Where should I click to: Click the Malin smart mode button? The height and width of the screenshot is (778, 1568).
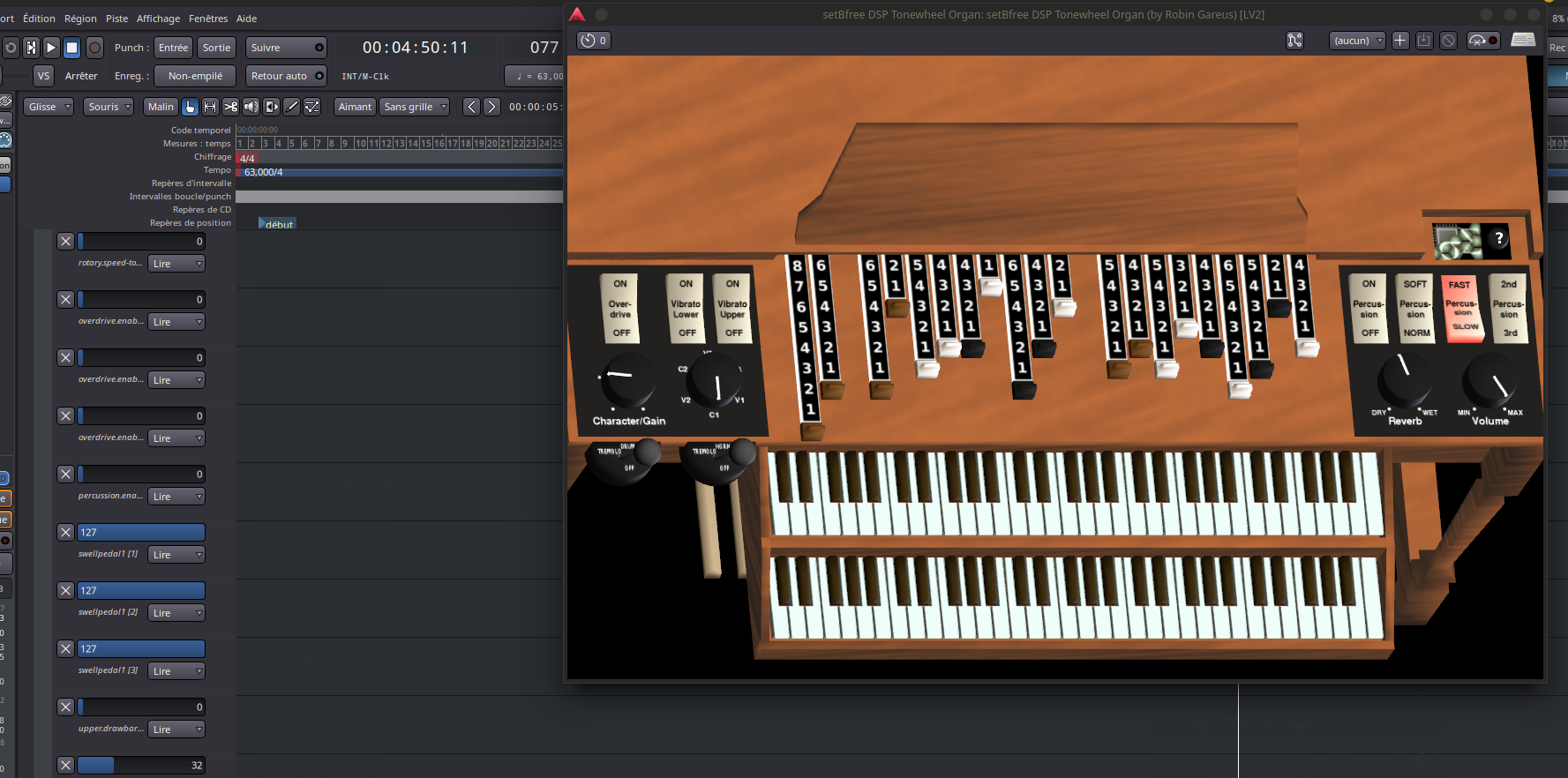(161, 107)
